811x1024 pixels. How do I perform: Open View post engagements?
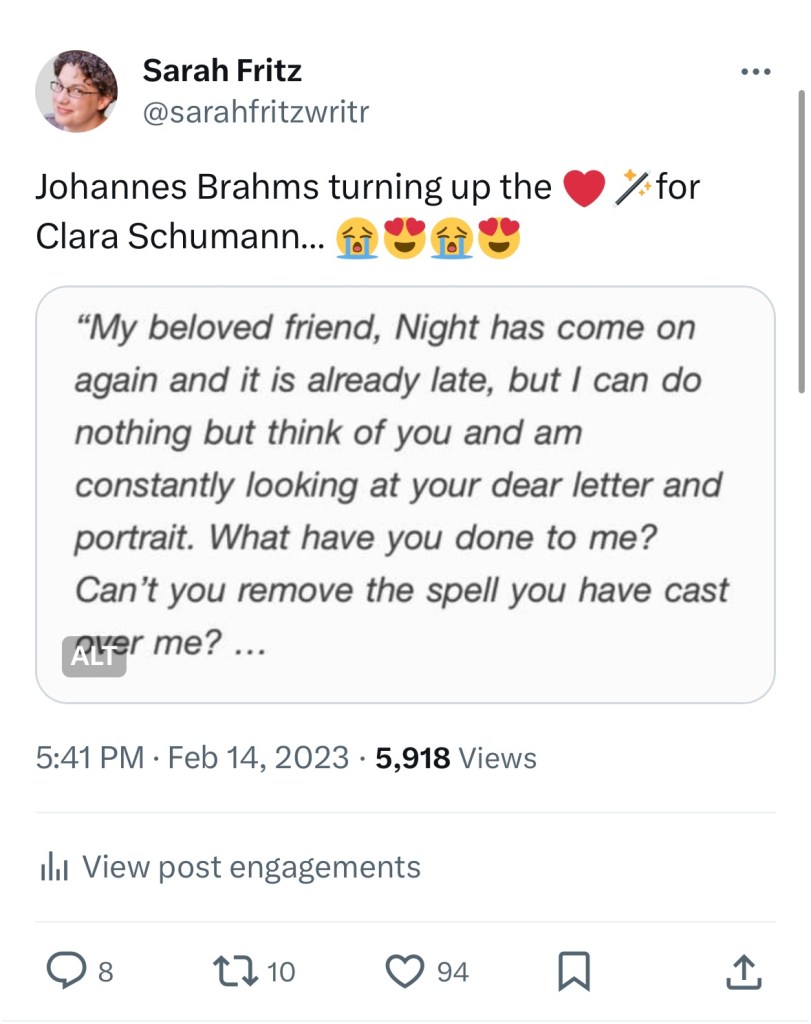pos(250,867)
